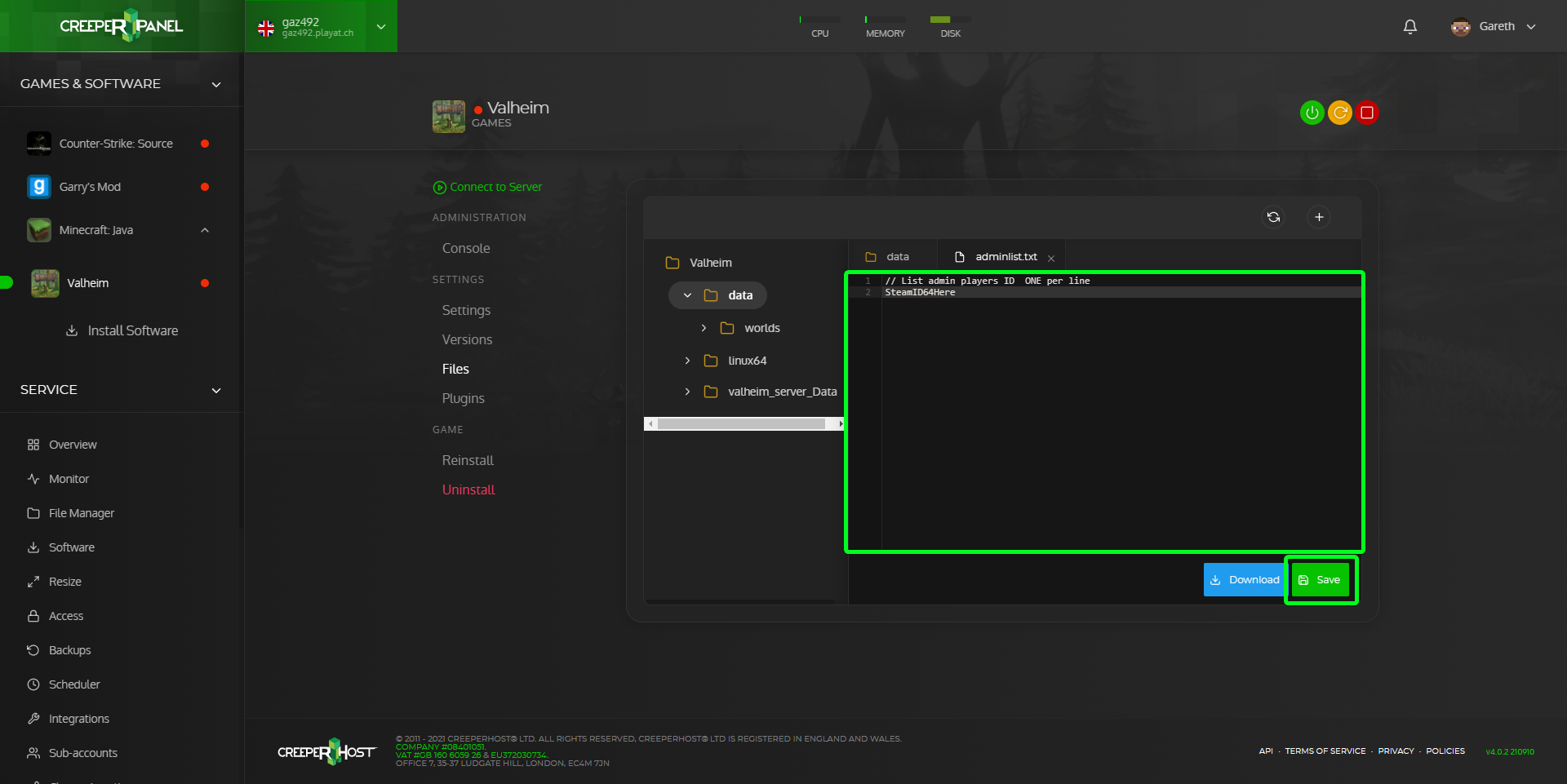Viewport: 1567px width, 784px height.
Task: Collapse the Minecraft: Java submenu
Action: (x=205, y=230)
